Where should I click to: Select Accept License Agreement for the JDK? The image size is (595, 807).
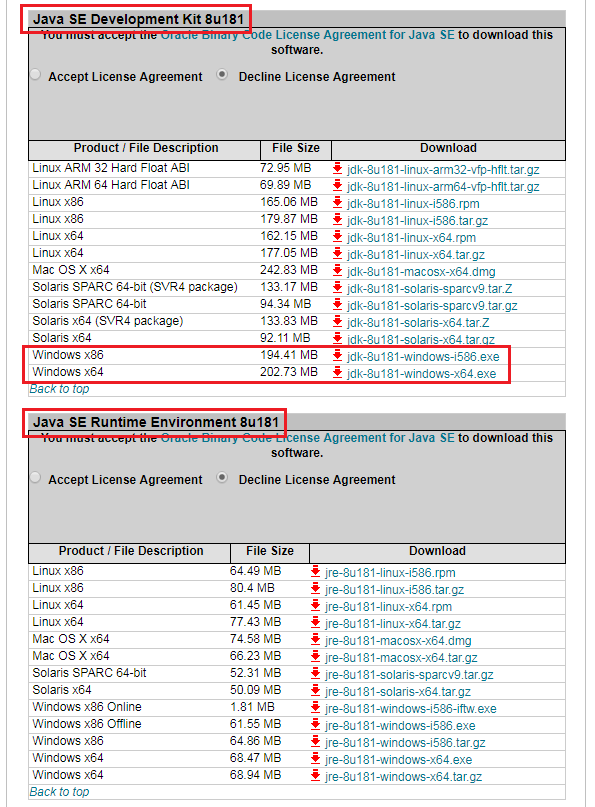tap(36, 75)
